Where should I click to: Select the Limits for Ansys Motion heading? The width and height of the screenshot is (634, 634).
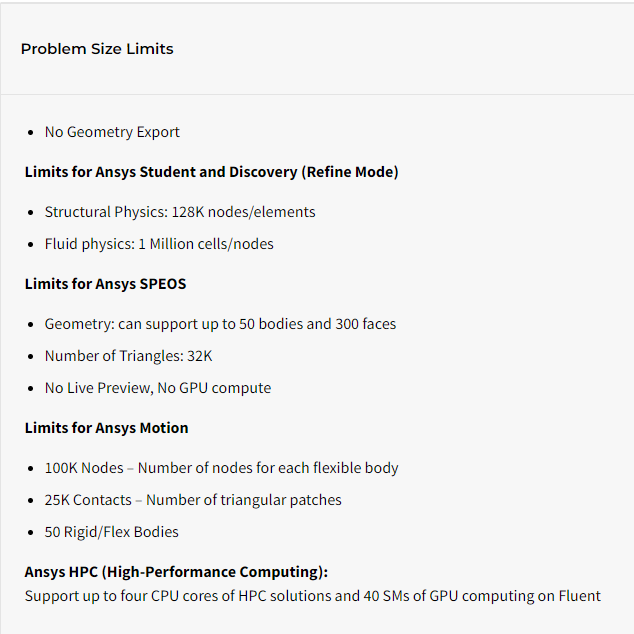coord(107,428)
